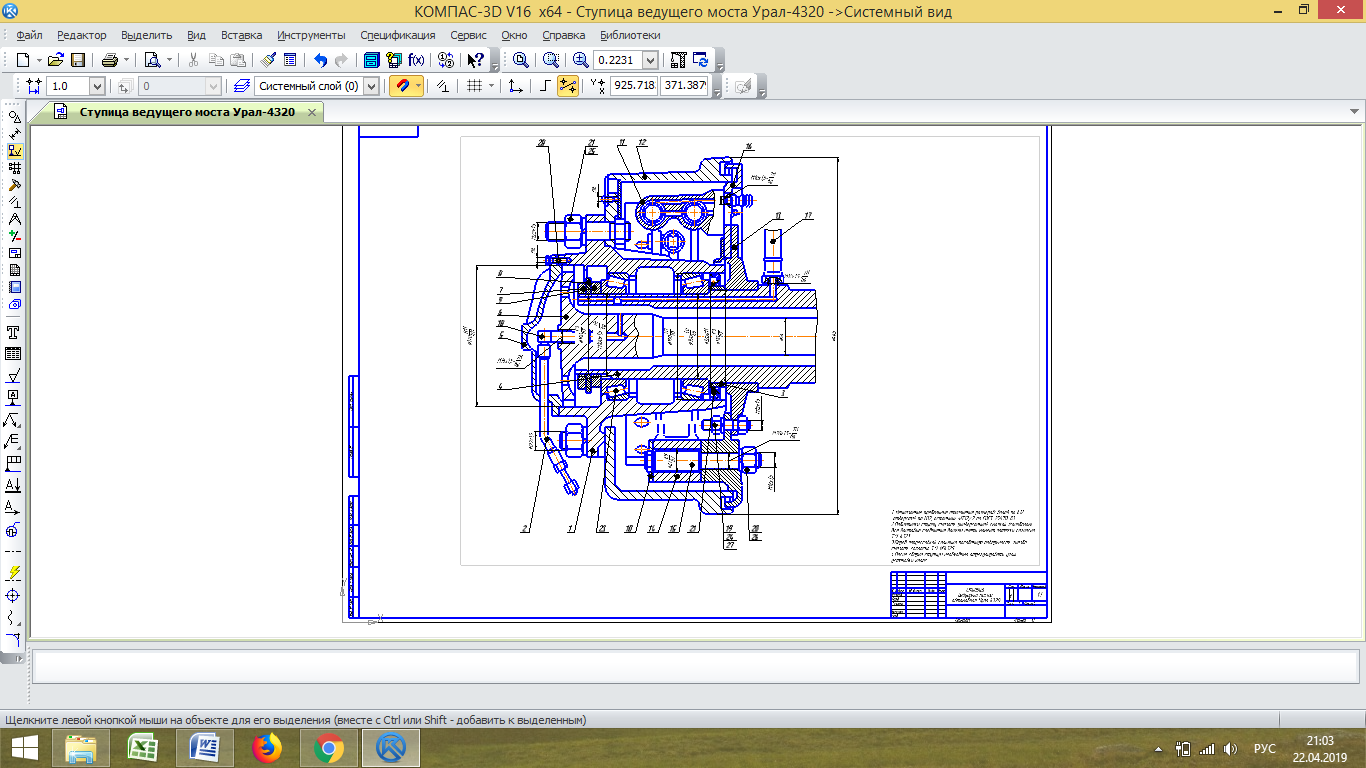Click the Y coordinate field 371.387

click(x=684, y=86)
